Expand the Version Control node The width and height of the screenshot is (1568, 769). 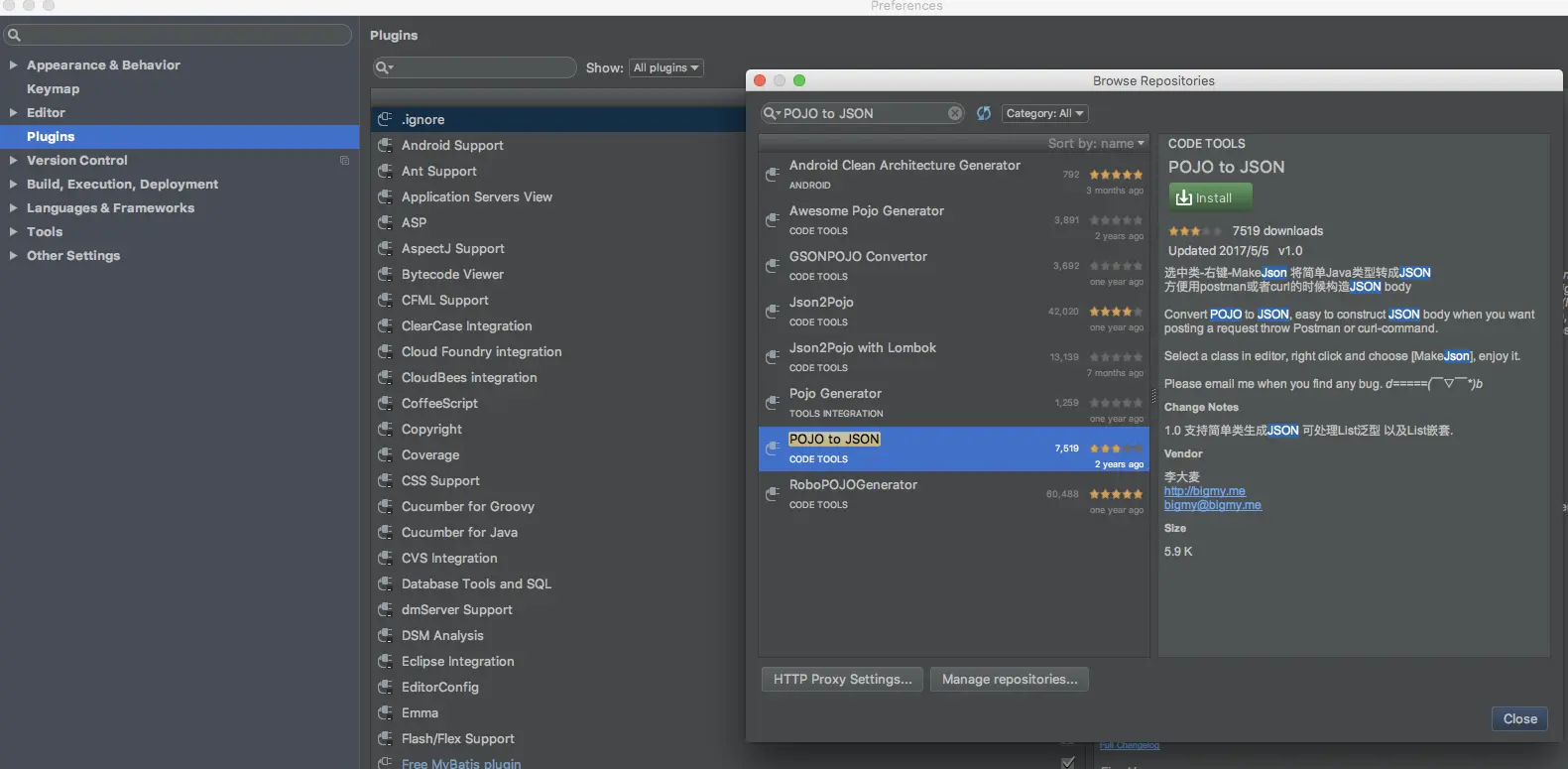pos(13,161)
